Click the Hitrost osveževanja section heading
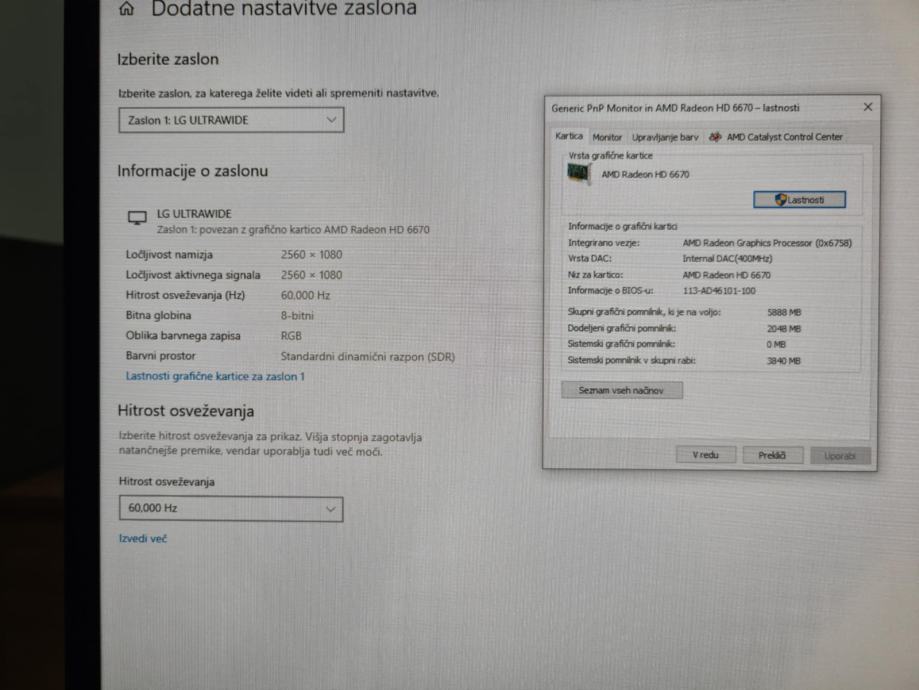This screenshot has width=919, height=690. click(x=186, y=410)
